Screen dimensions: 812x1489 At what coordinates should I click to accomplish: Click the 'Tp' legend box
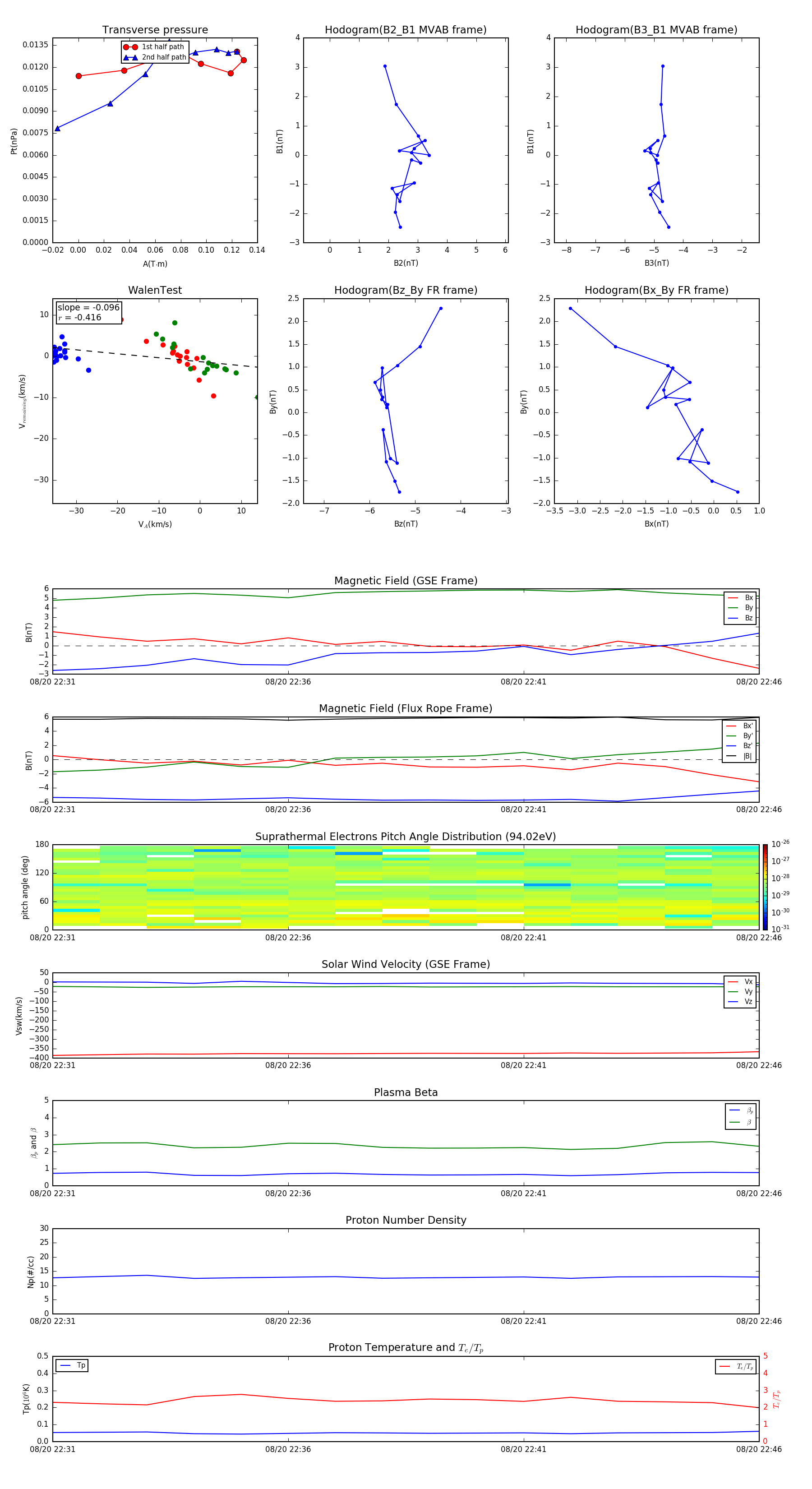(x=72, y=1365)
